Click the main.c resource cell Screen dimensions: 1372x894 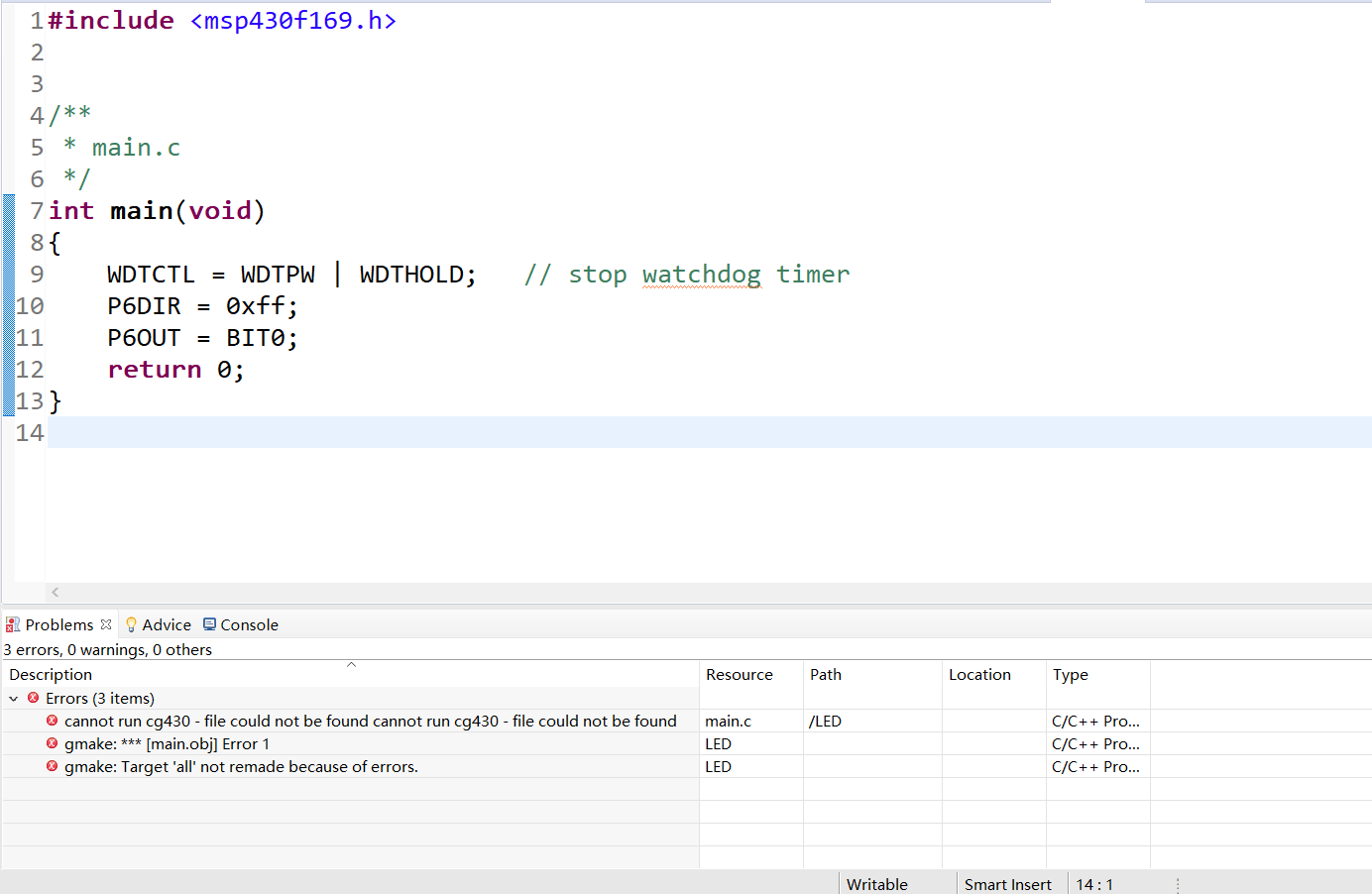(729, 722)
